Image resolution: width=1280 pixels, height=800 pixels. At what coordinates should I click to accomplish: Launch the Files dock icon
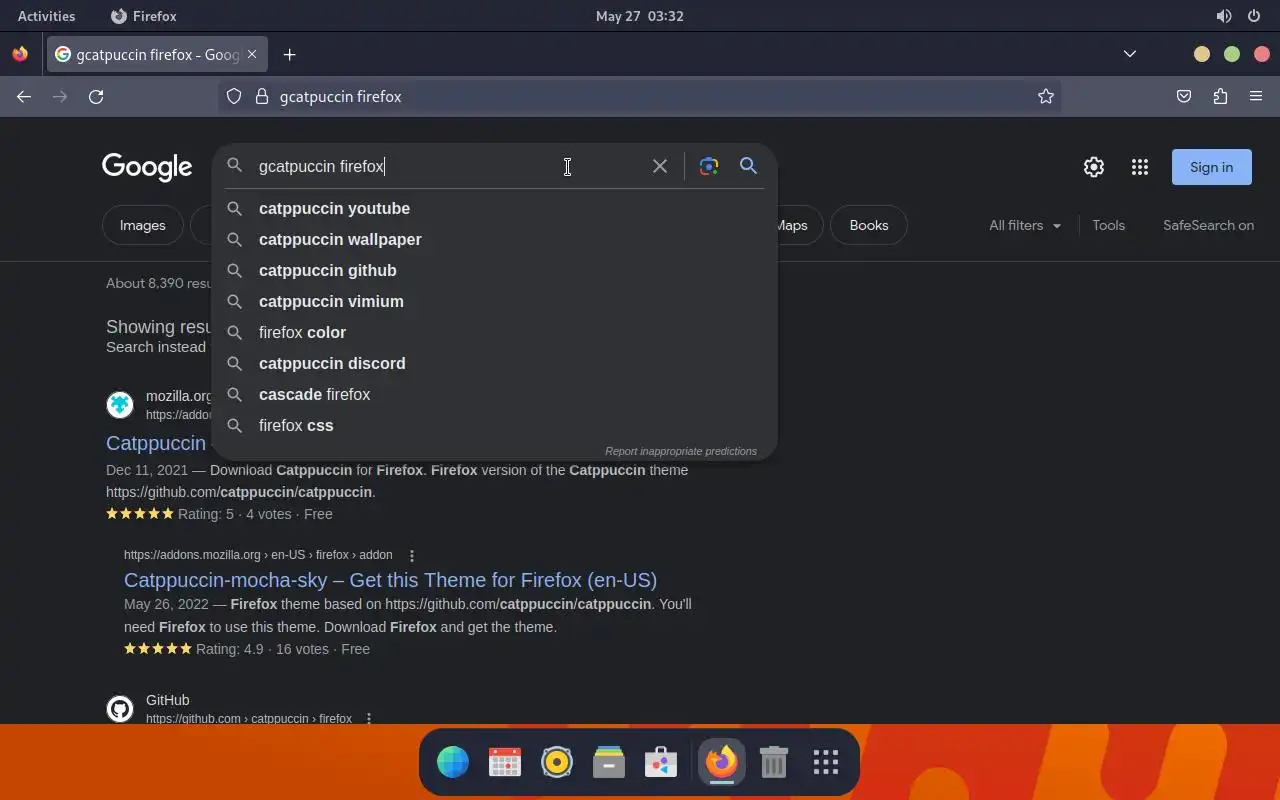tap(609, 763)
